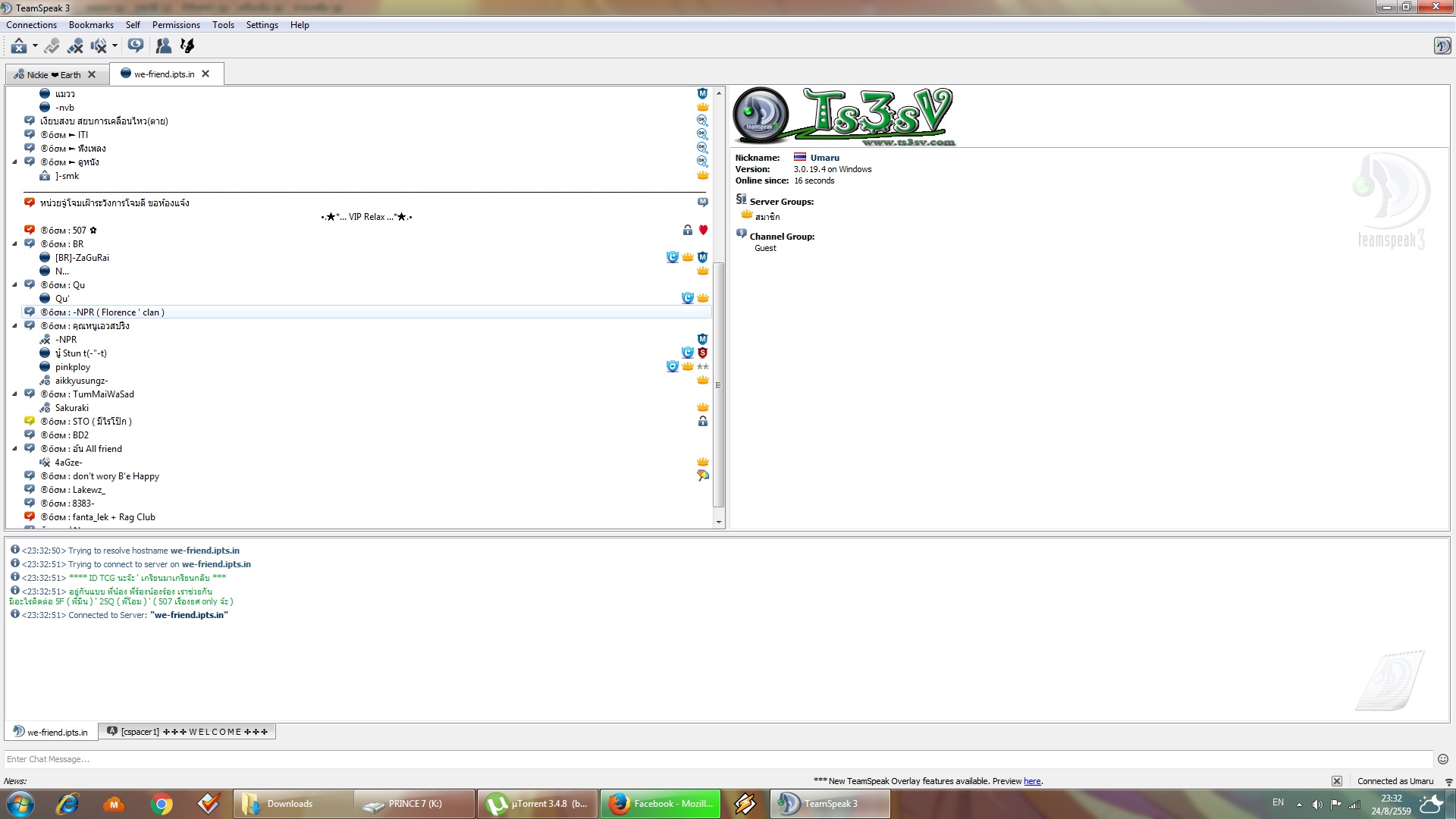Collapse the ®อ๋อм : TumMaiWaSad channel
The height and width of the screenshot is (819, 1456).
(14, 394)
